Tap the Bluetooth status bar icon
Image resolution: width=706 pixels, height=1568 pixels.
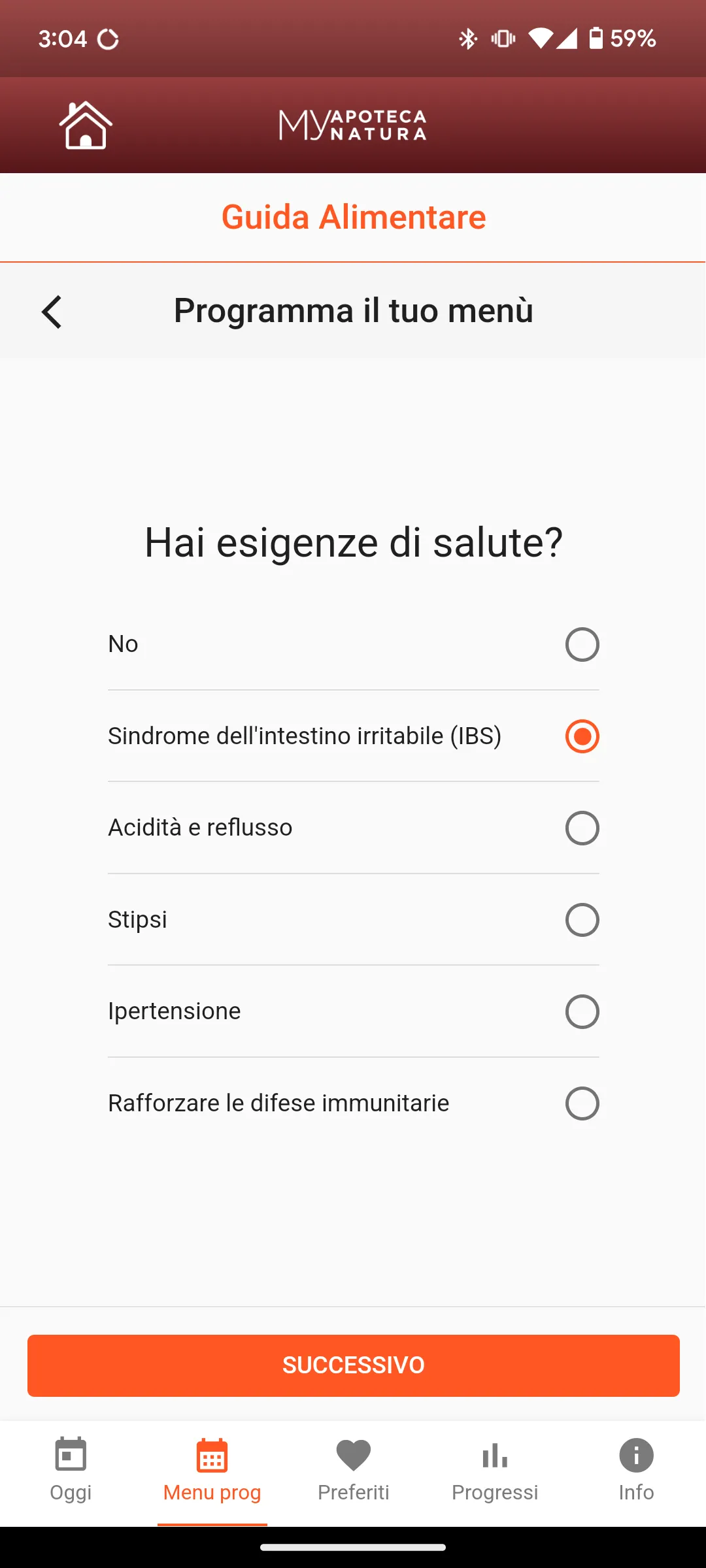point(468,39)
